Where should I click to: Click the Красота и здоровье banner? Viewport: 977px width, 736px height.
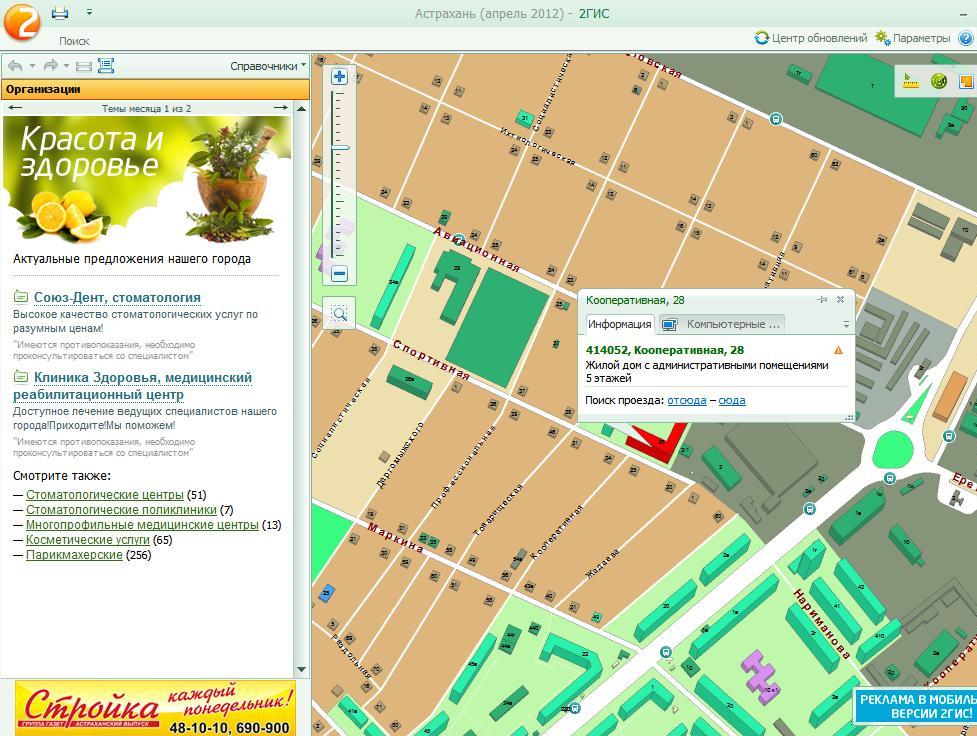(147, 179)
